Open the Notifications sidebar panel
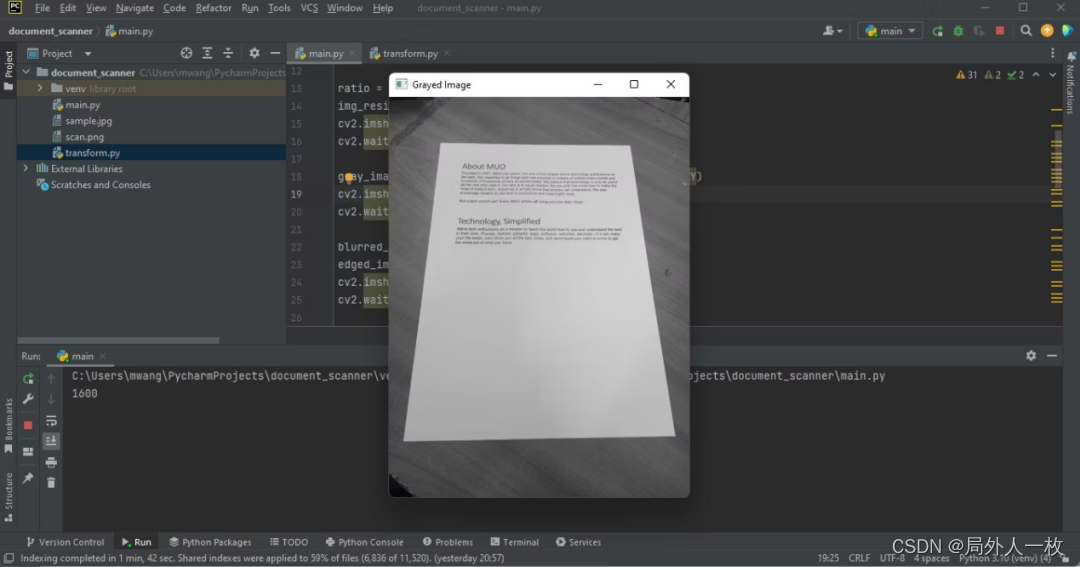 1070,83
